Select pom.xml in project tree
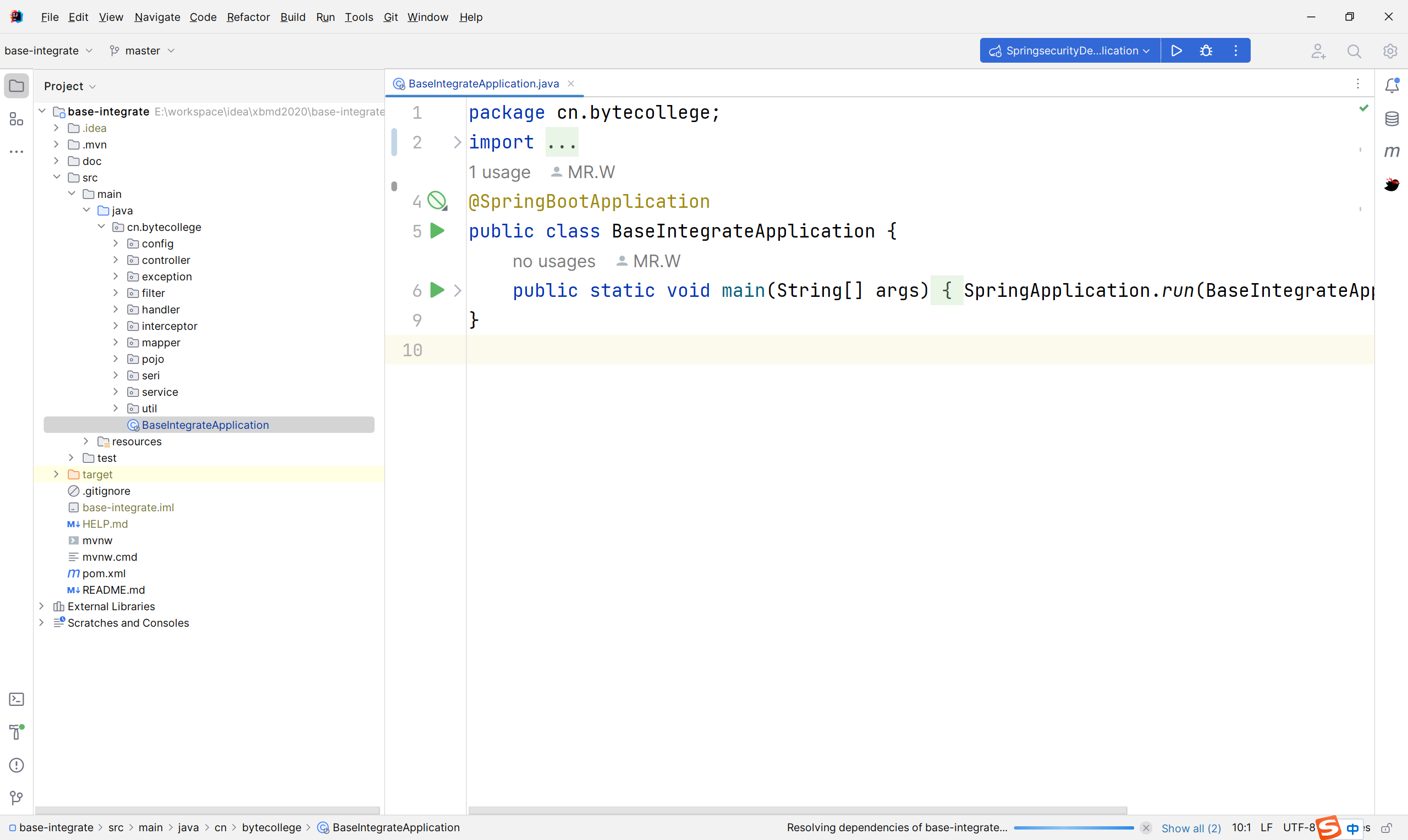This screenshot has width=1408, height=840. [x=104, y=573]
